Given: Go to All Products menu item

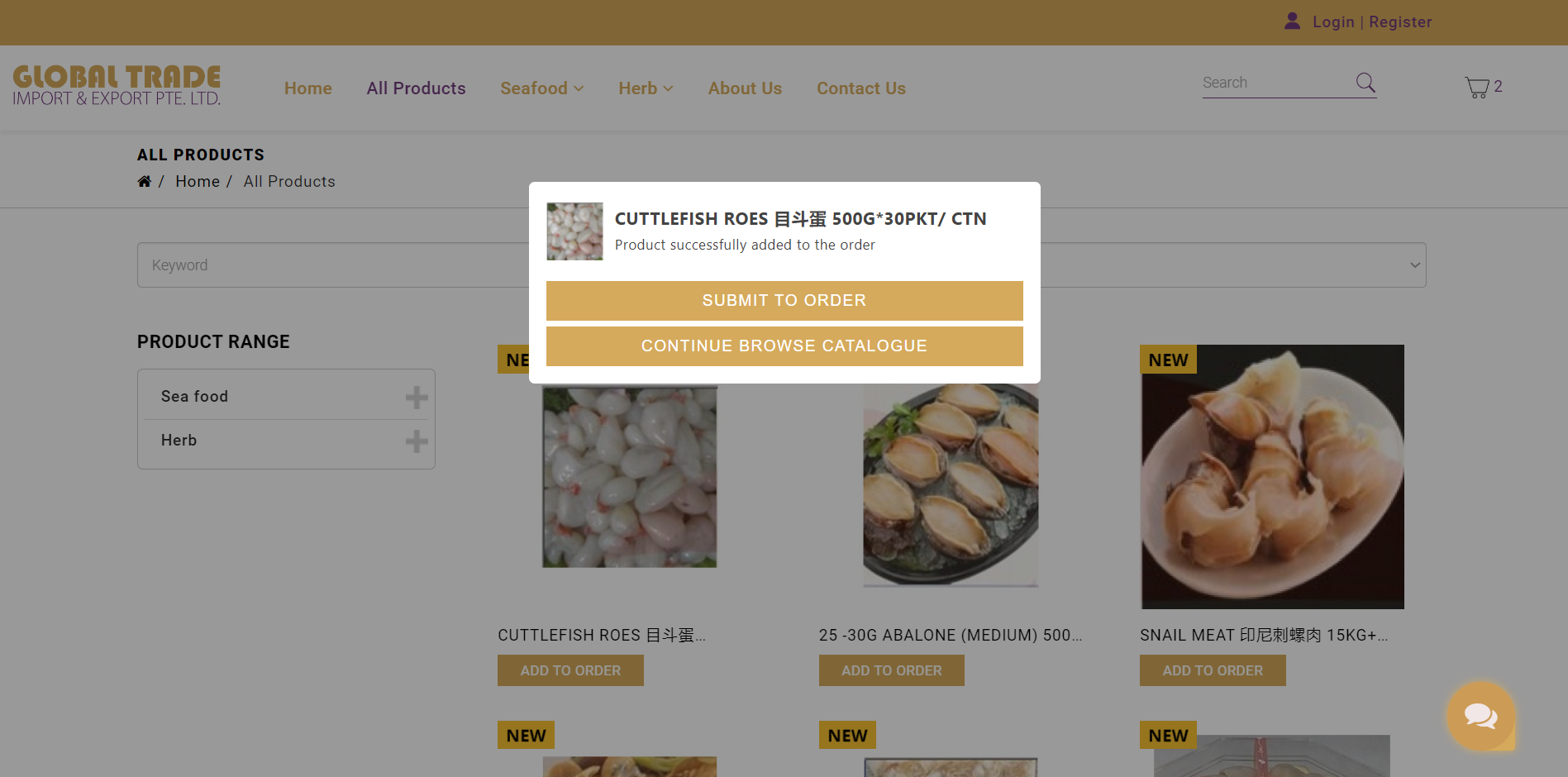Looking at the screenshot, I should pos(416,88).
